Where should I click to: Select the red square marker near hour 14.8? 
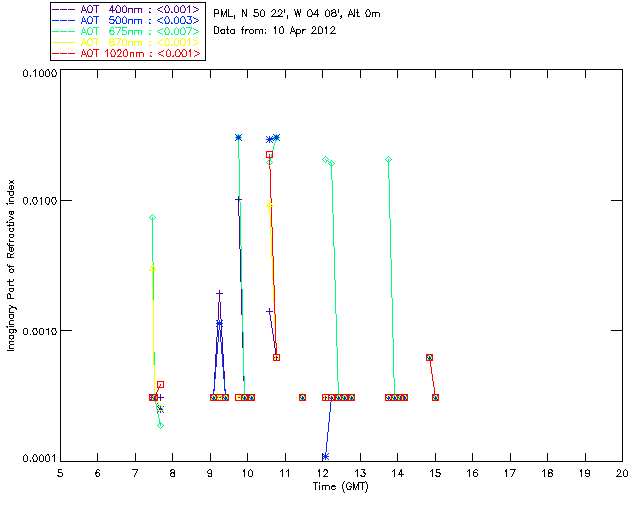coord(429,357)
